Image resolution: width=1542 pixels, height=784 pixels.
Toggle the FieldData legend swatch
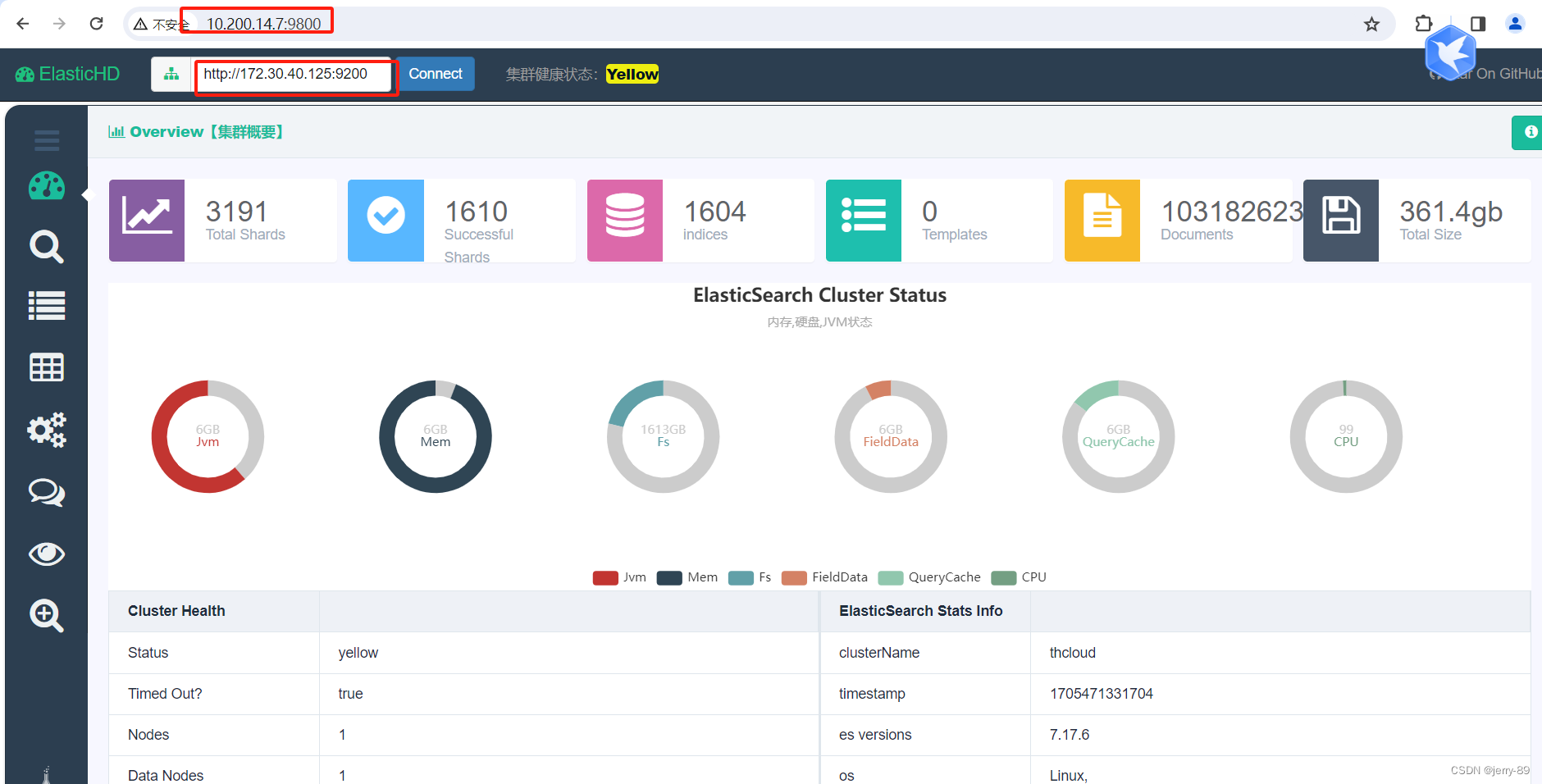click(x=794, y=577)
